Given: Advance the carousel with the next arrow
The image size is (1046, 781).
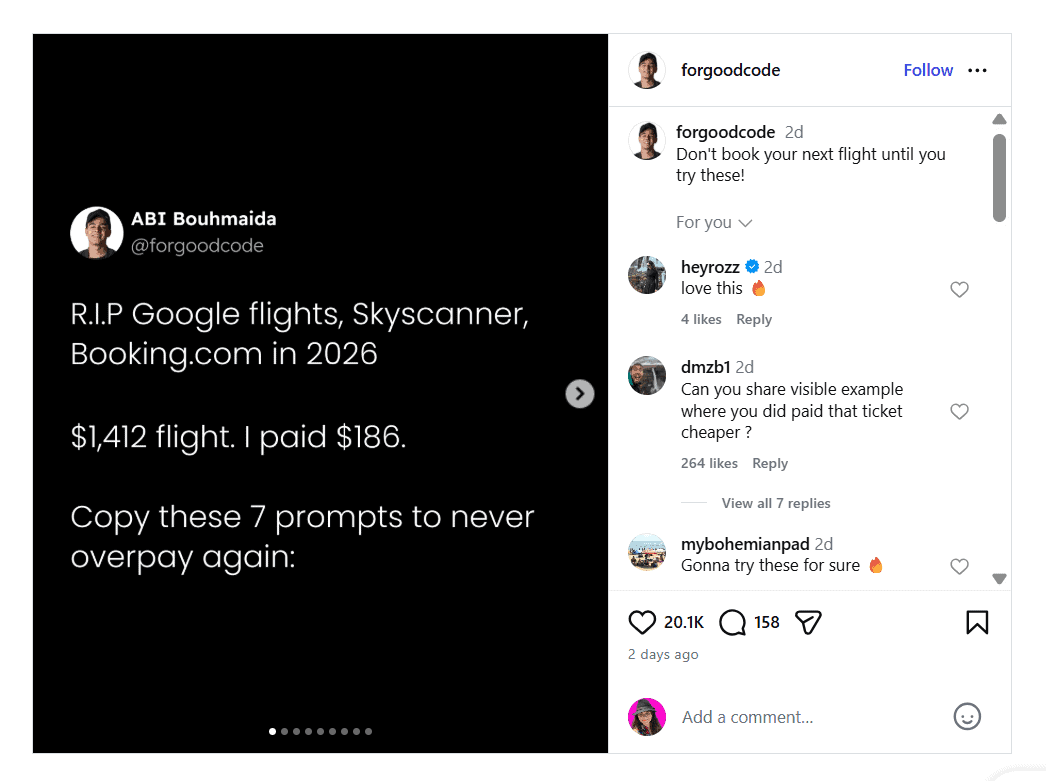Looking at the screenshot, I should (580, 394).
